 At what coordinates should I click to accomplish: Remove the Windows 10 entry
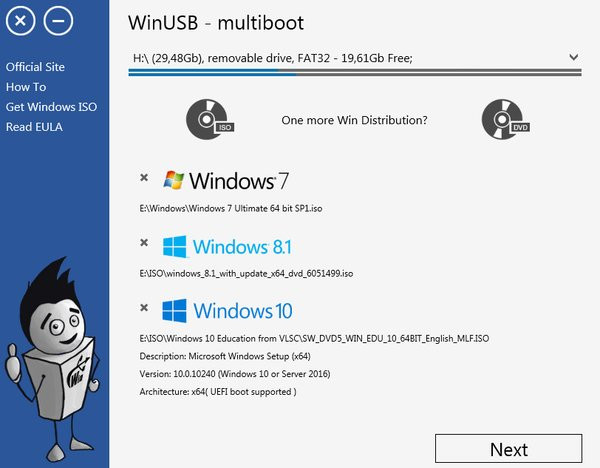pyautogui.click(x=144, y=307)
